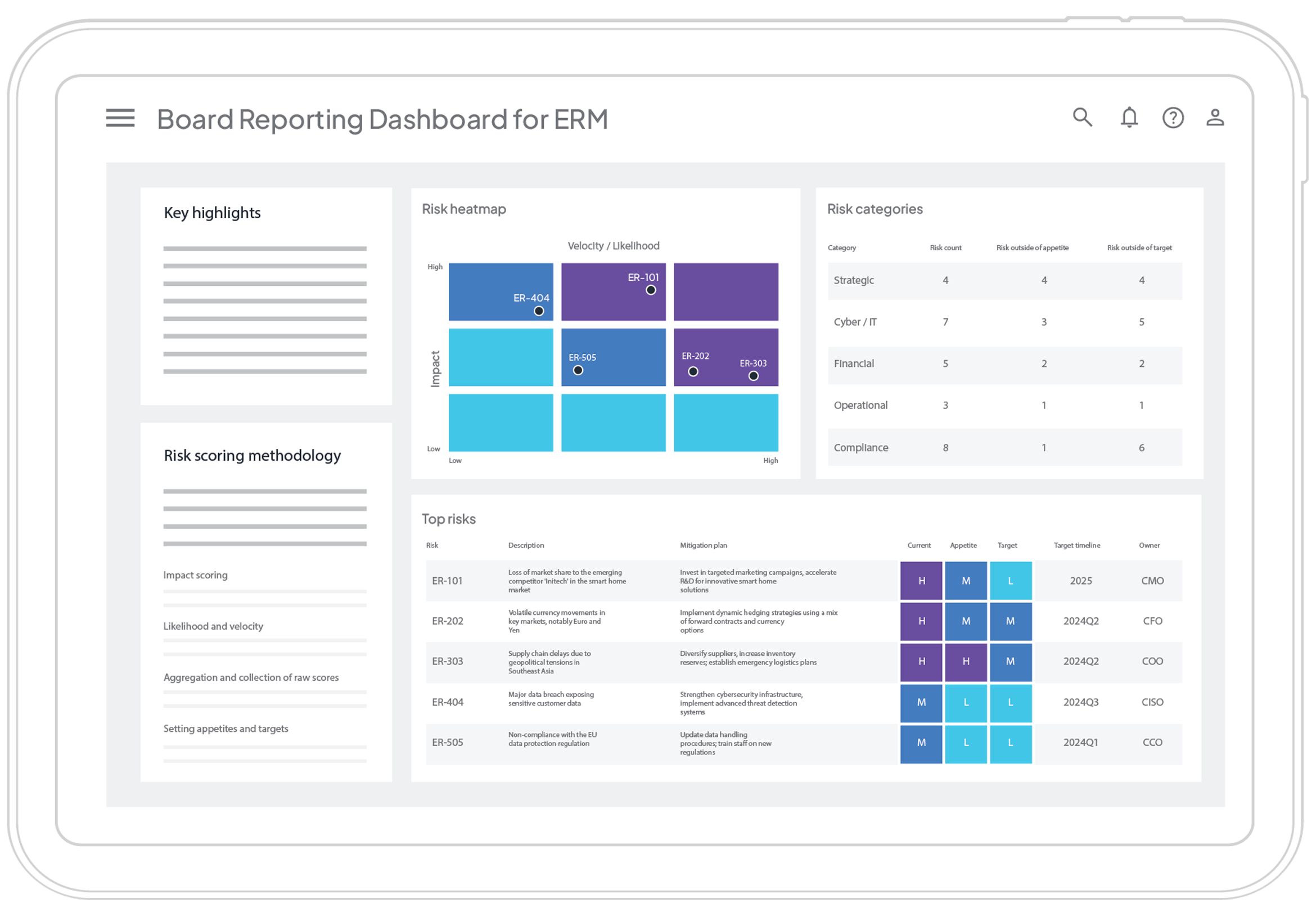Open Likelihood and velocity section
The image size is (1316, 917).
213,626
